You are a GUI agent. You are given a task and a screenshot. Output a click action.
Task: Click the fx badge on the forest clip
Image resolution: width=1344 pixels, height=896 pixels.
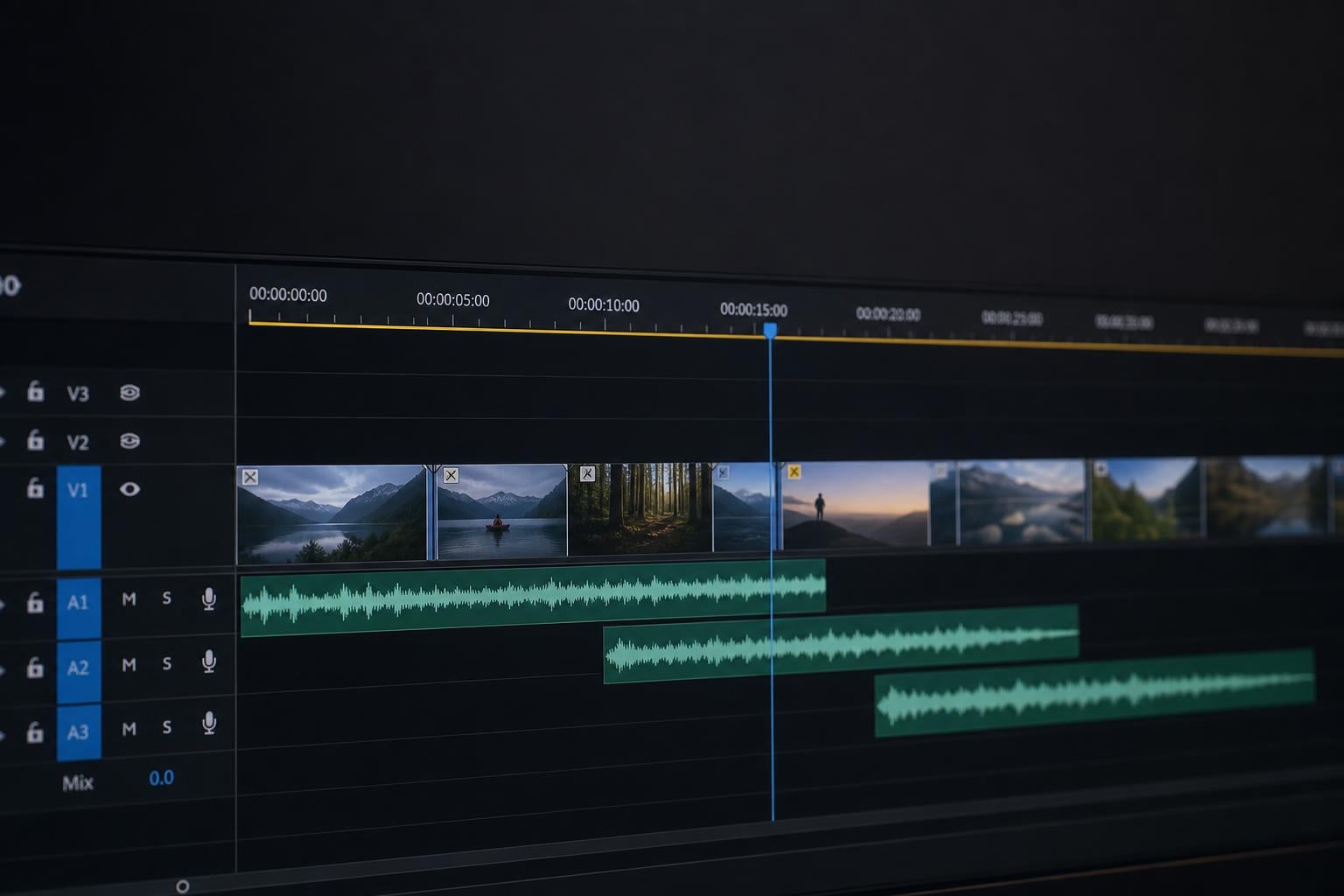point(587,473)
